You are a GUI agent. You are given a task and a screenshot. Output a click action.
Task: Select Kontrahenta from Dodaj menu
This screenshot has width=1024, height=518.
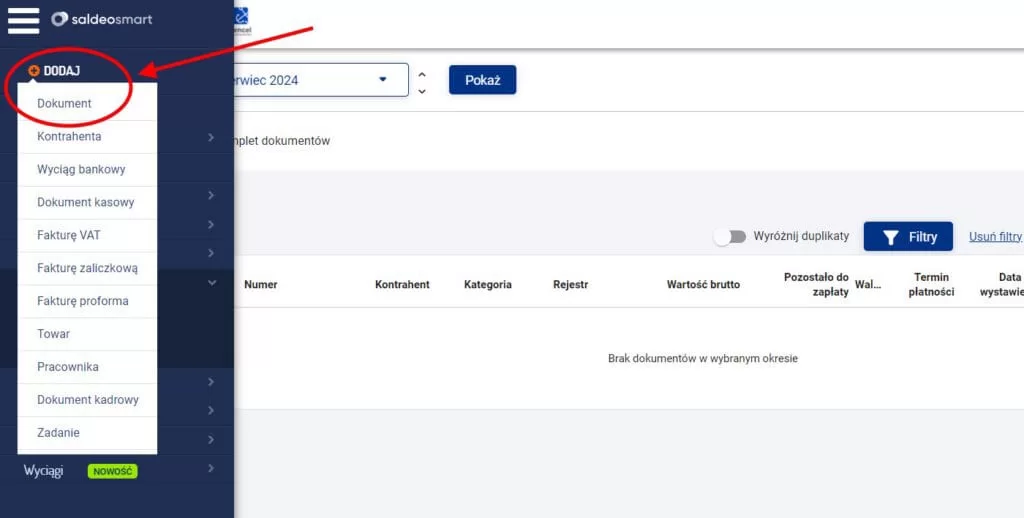point(69,136)
